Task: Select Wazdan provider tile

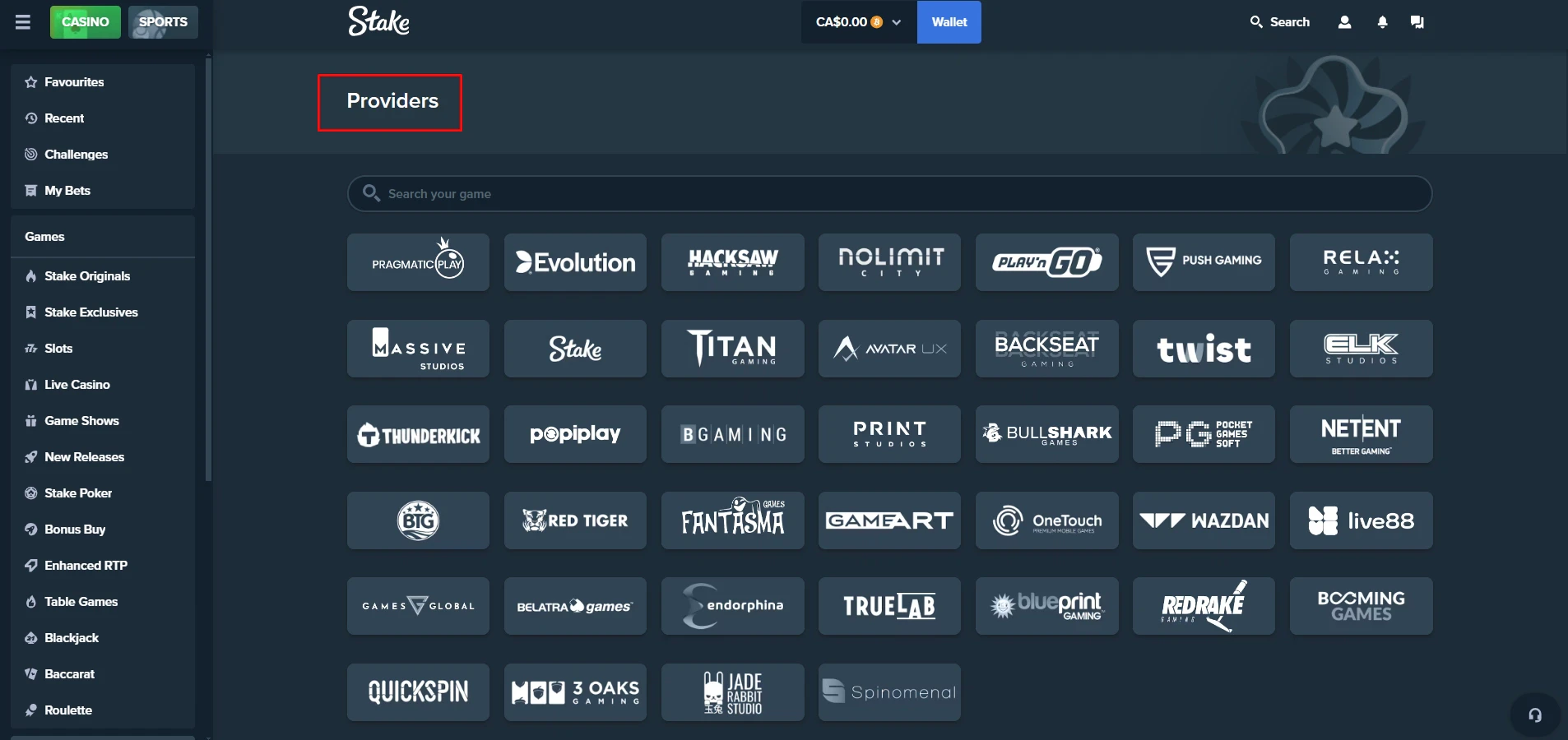Action: (1204, 520)
